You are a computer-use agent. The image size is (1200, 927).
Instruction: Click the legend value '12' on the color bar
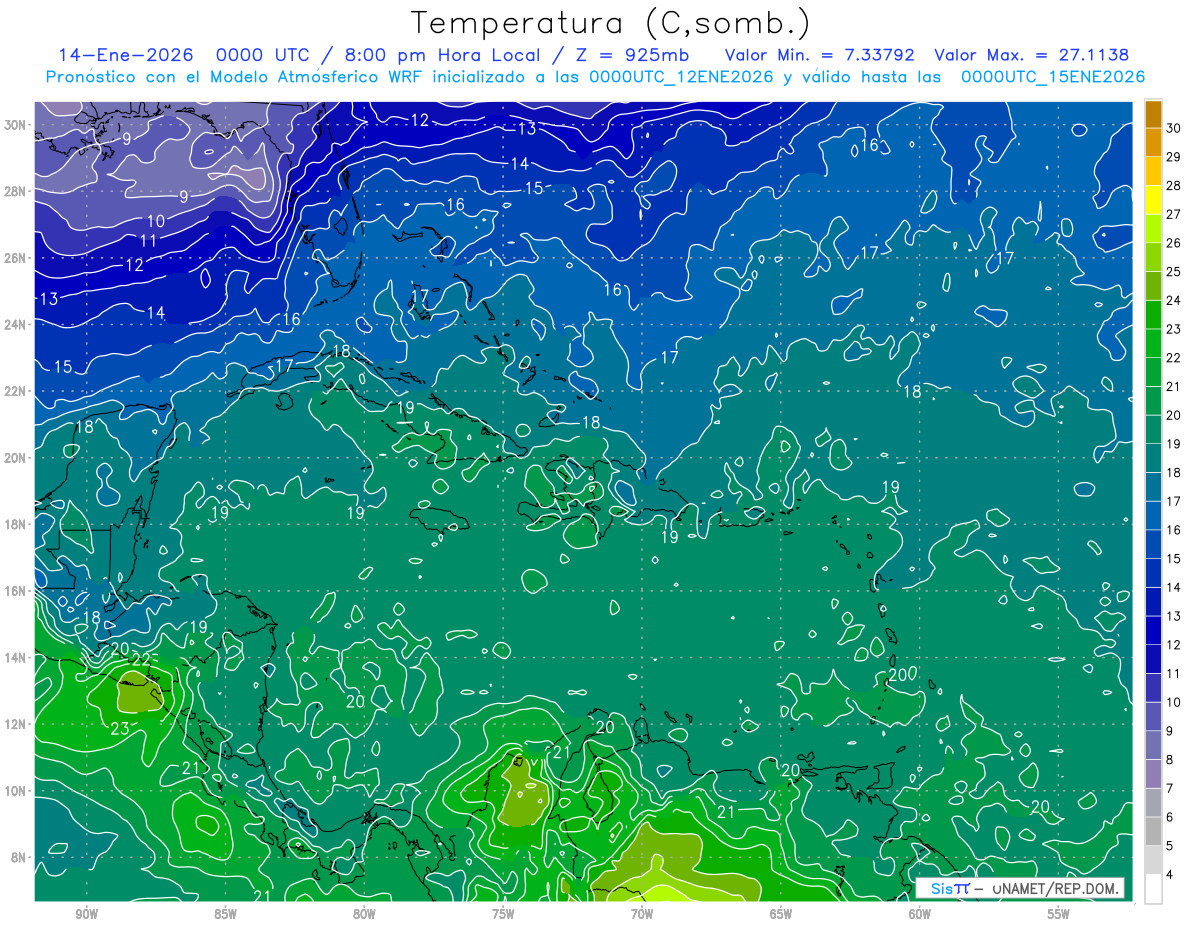pyautogui.click(x=1174, y=645)
